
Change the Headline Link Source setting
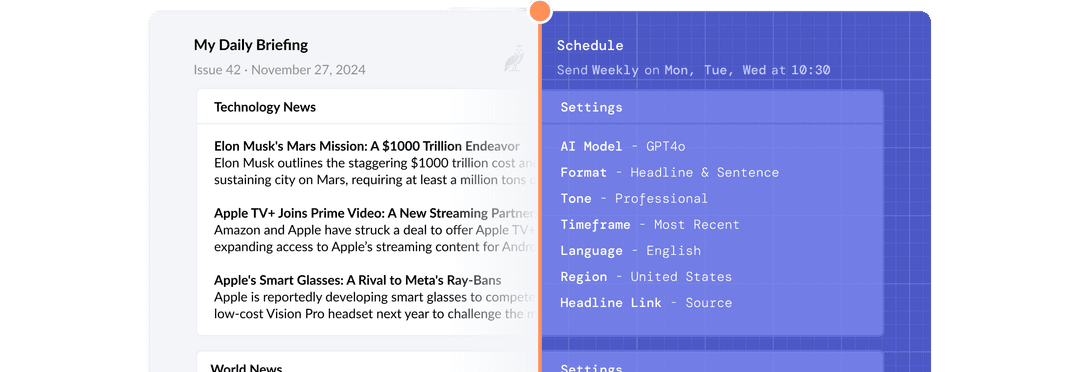(x=646, y=302)
